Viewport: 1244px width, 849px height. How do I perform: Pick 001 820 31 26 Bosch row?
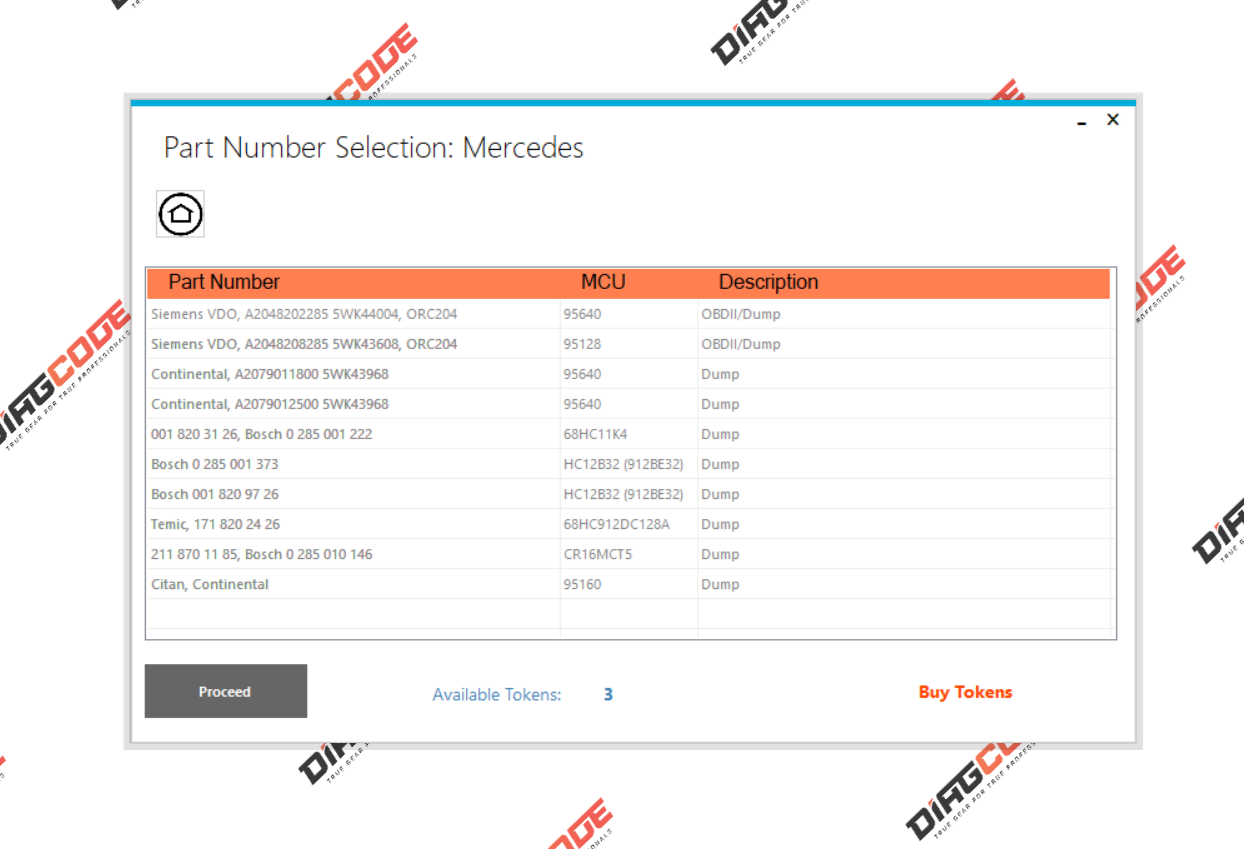pos(630,434)
